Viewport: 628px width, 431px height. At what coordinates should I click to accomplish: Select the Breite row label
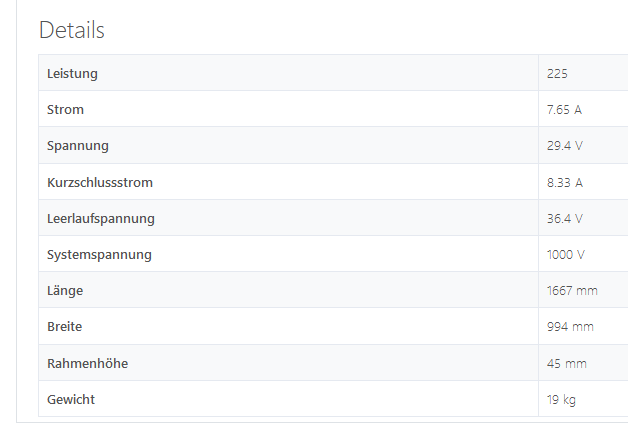(x=64, y=326)
